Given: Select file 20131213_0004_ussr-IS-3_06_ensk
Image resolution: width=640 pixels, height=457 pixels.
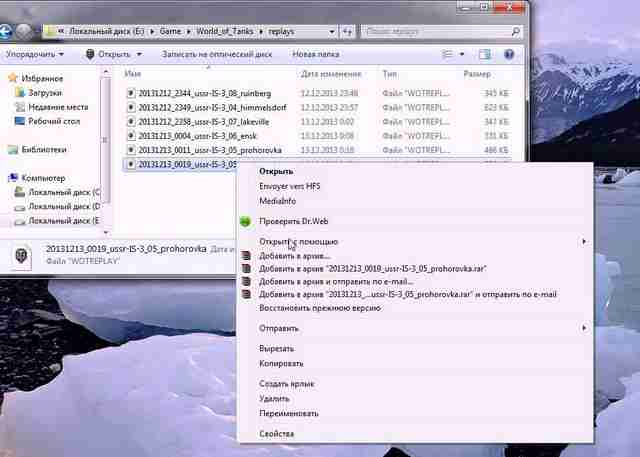Looking at the screenshot, I should pos(198,136).
